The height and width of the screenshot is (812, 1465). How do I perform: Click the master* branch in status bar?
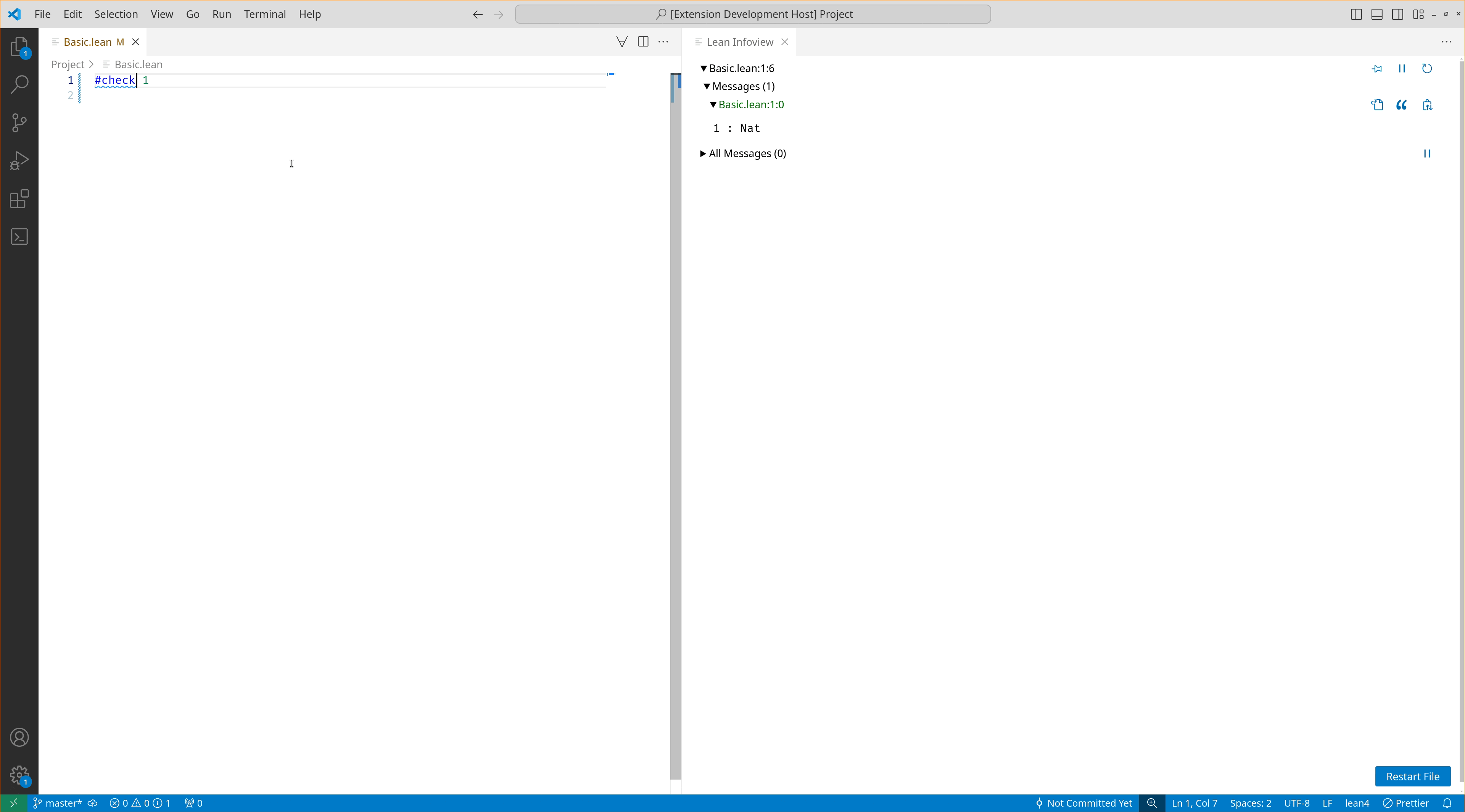58,803
